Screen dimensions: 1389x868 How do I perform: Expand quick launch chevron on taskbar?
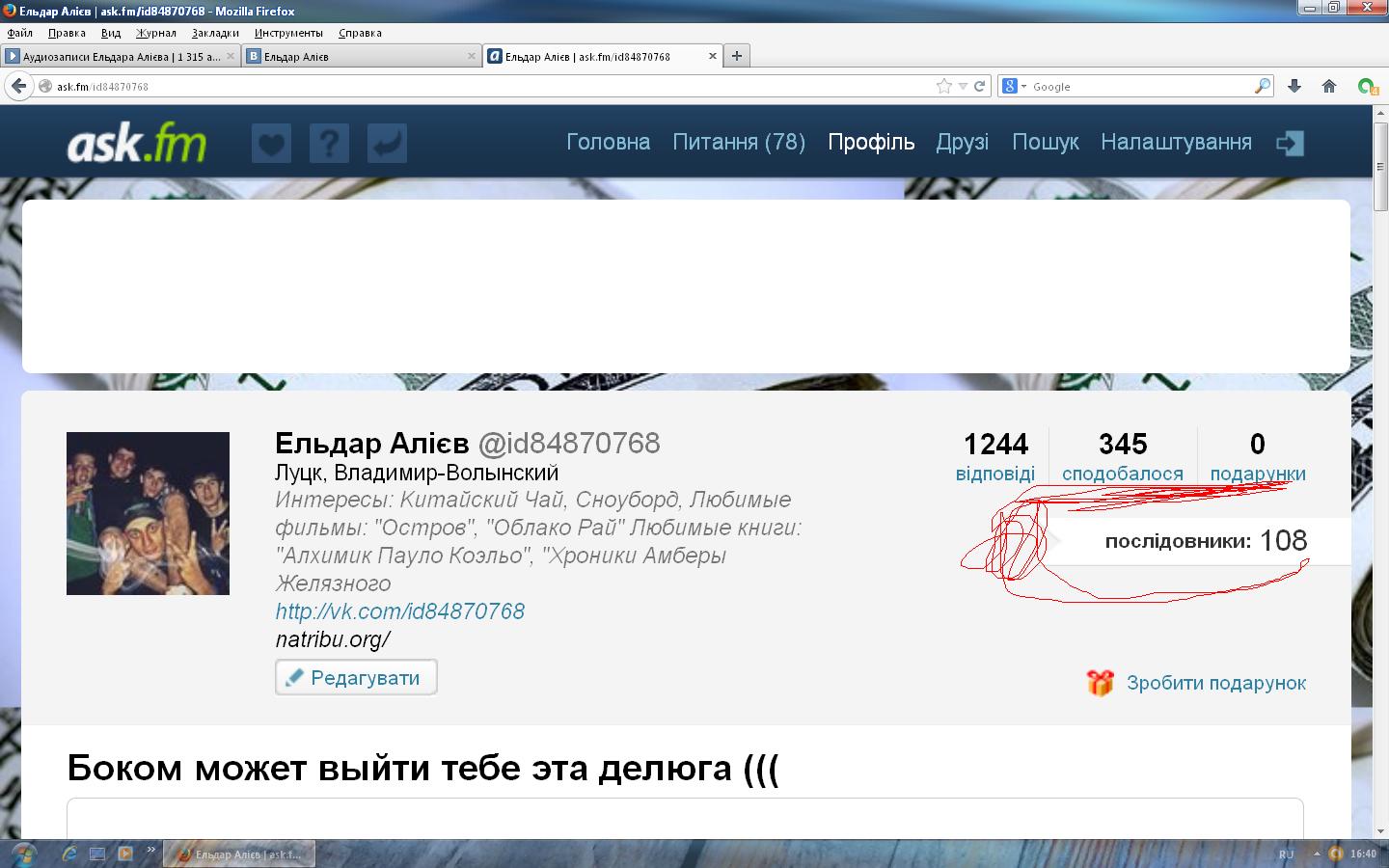pyautogui.click(x=150, y=850)
